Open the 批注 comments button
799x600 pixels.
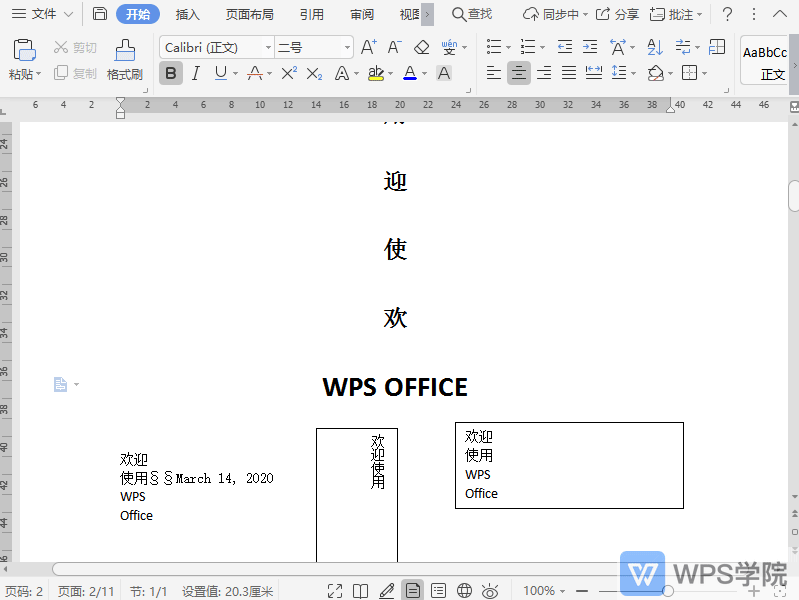click(x=676, y=14)
